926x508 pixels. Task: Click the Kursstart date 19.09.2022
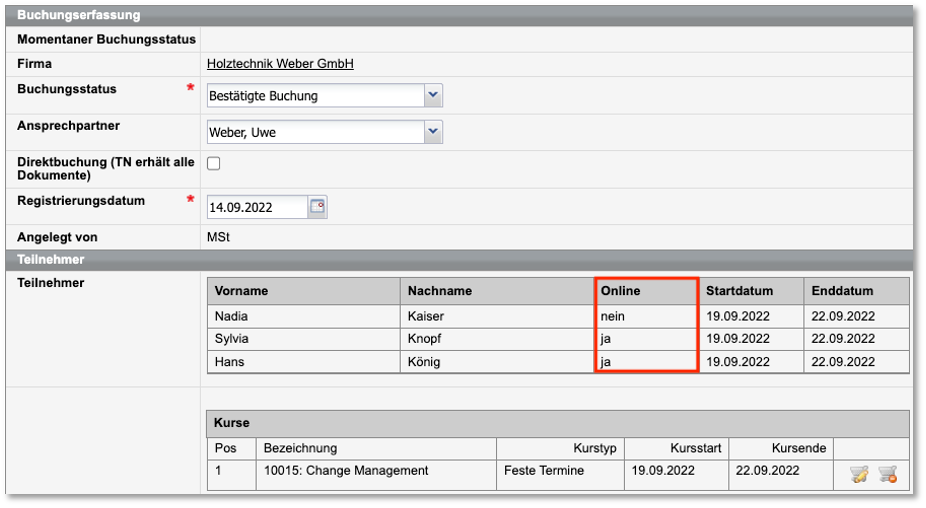tap(663, 470)
